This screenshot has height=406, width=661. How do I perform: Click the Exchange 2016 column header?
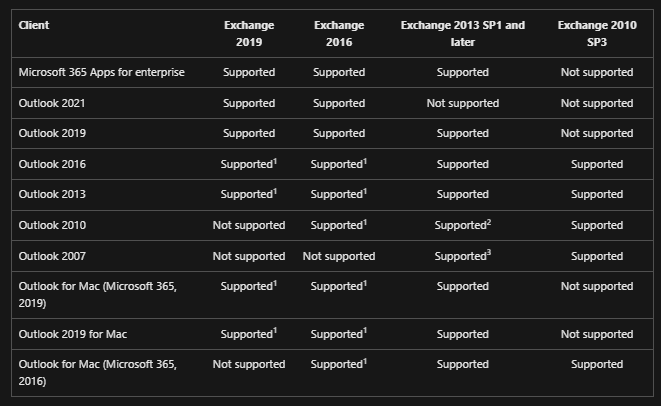coord(339,34)
